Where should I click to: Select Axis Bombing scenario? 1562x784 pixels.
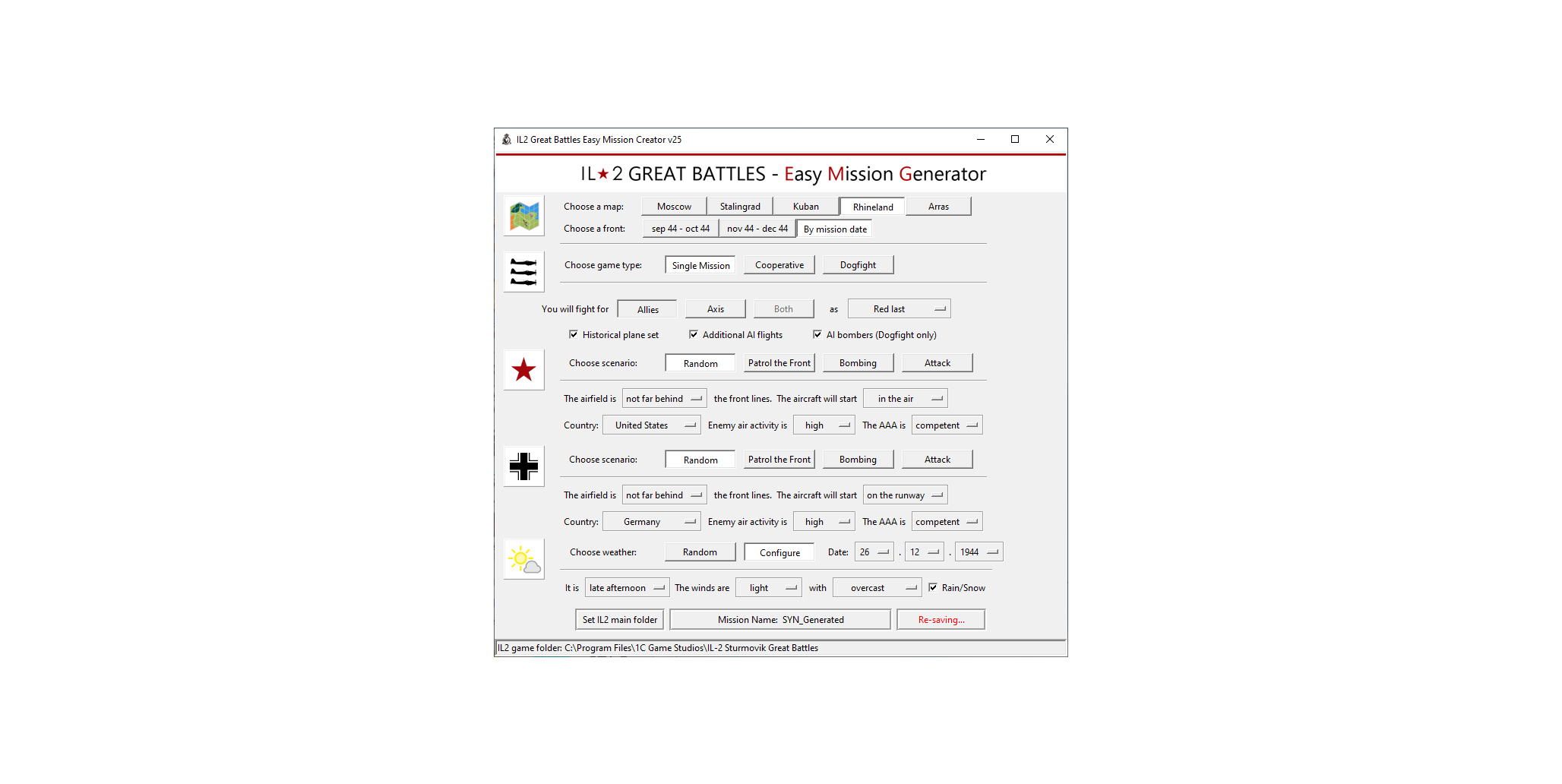tap(858, 460)
